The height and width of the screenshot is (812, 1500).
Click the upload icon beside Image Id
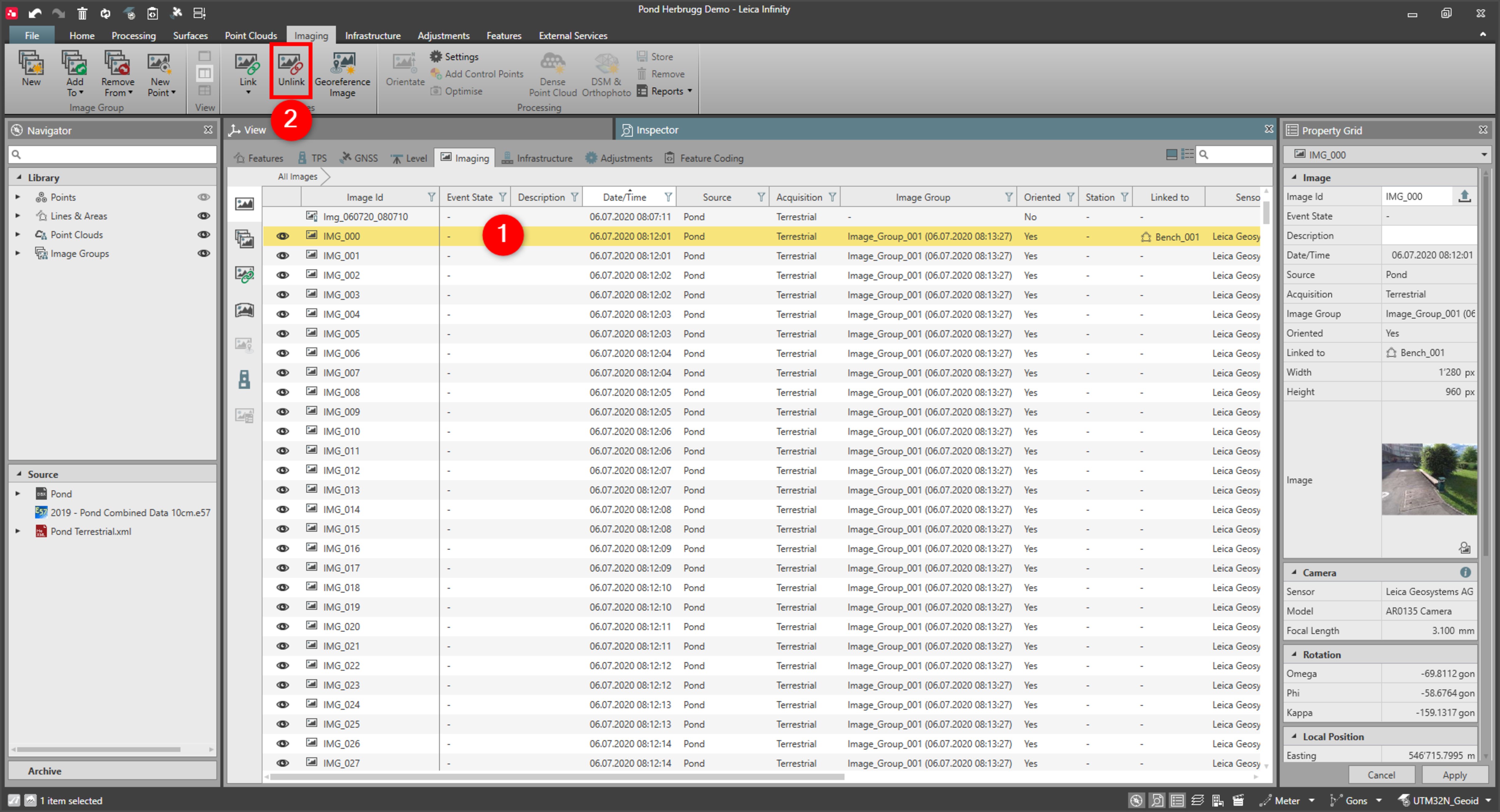click(x=1464, y=196)
